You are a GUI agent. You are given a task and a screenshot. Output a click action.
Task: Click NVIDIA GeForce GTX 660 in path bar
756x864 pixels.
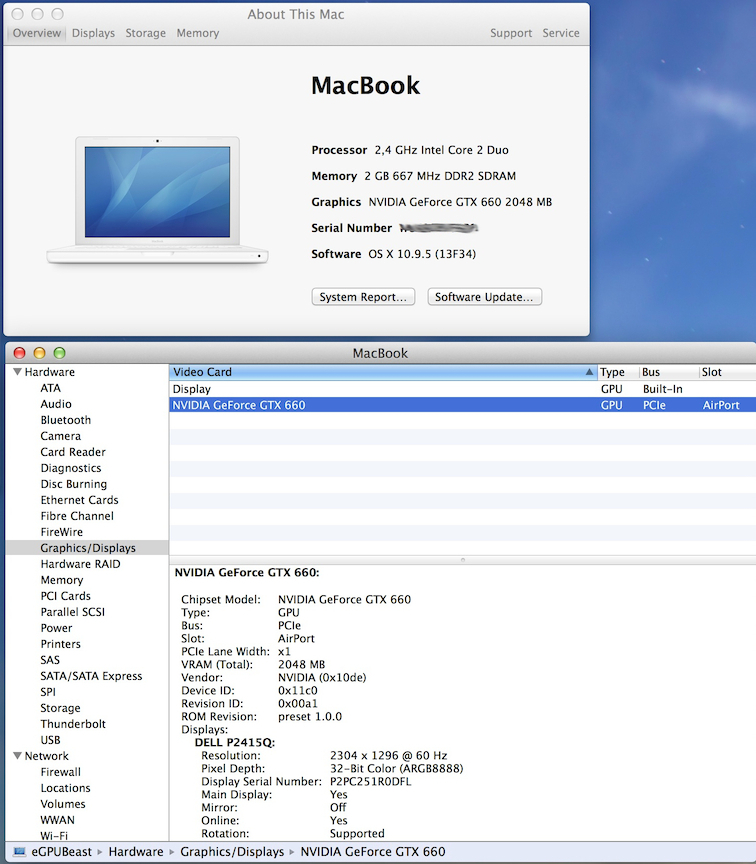pos(372,852)
